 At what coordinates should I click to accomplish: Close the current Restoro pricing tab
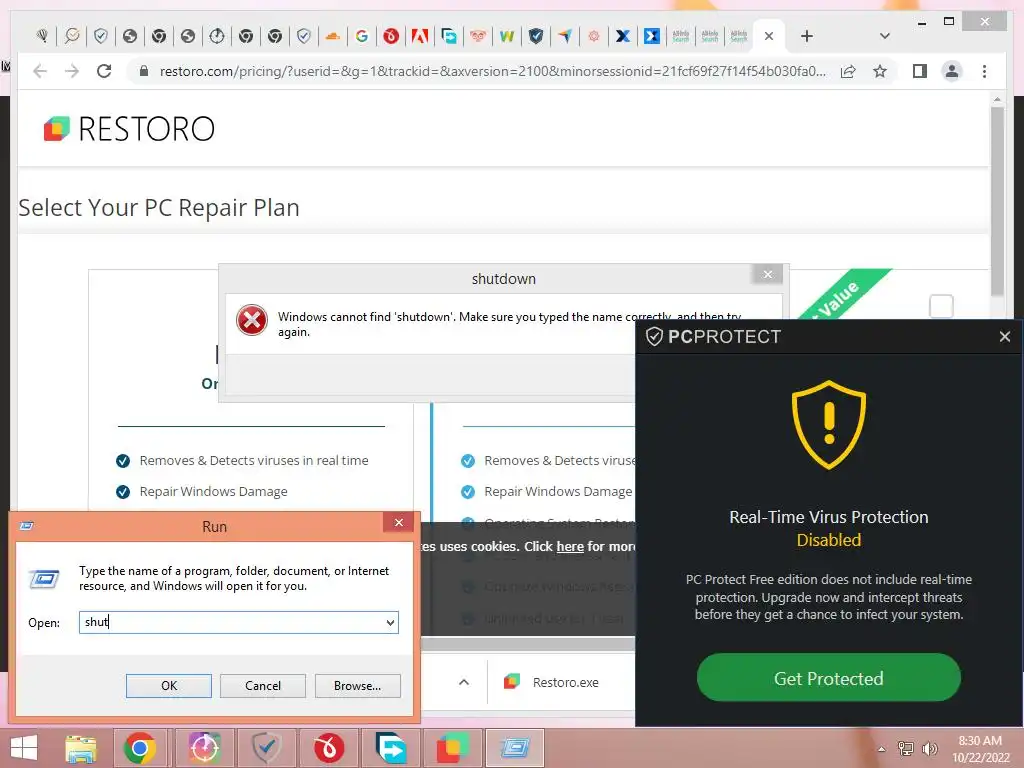coord(769,37)
